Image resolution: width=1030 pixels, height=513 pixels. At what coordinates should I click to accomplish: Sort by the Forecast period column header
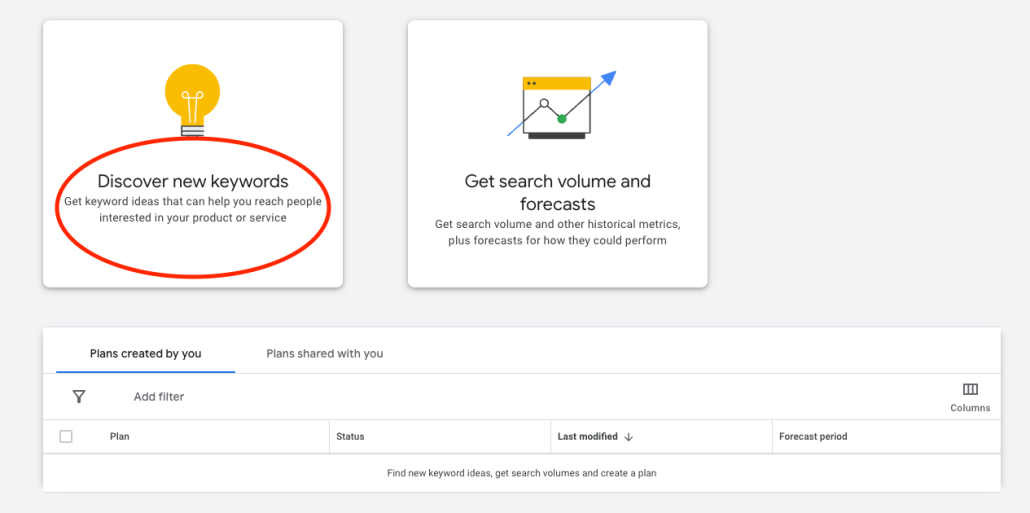click(x=813, y=437)
